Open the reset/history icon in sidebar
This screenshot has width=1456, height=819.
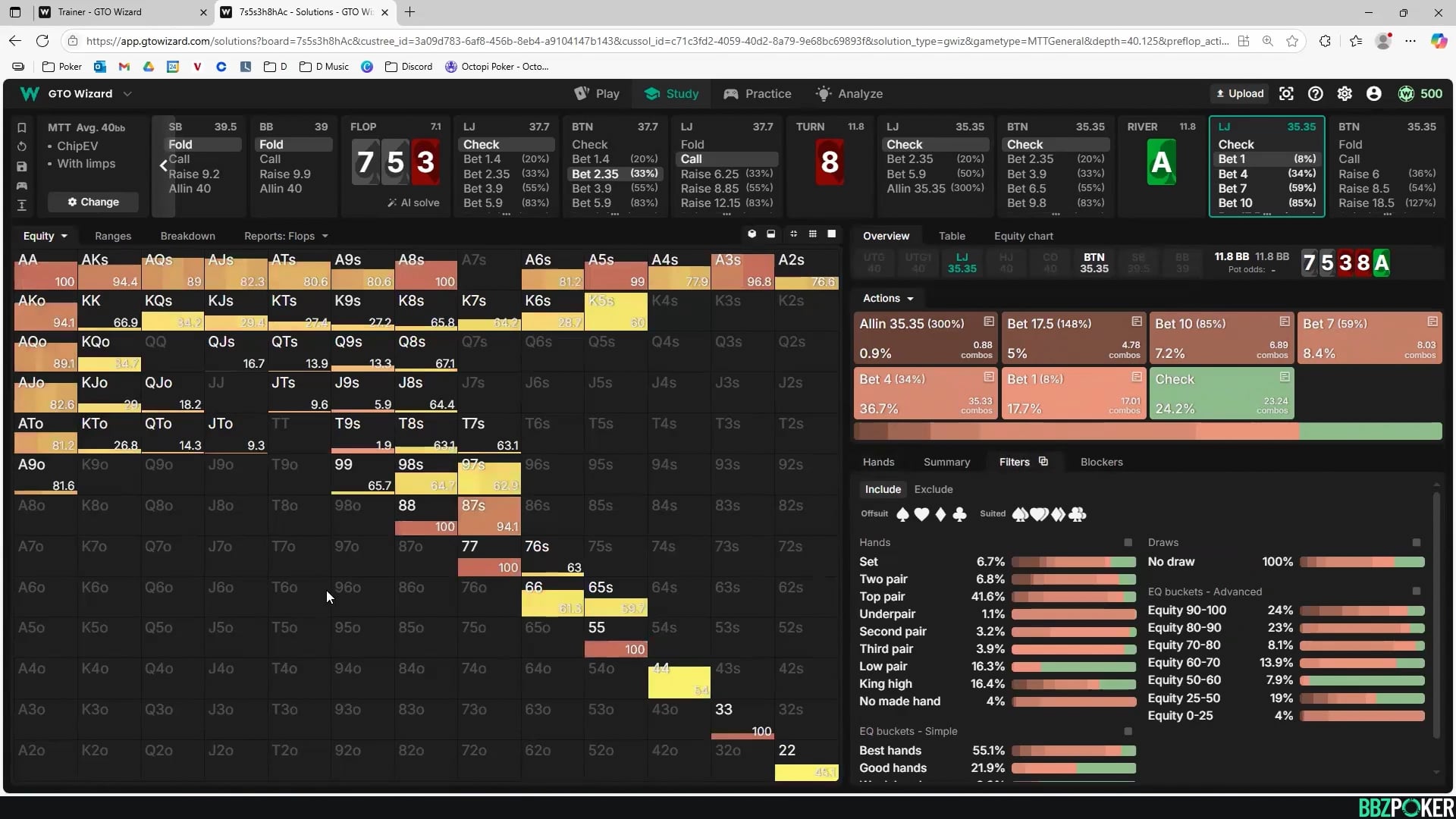22,146
